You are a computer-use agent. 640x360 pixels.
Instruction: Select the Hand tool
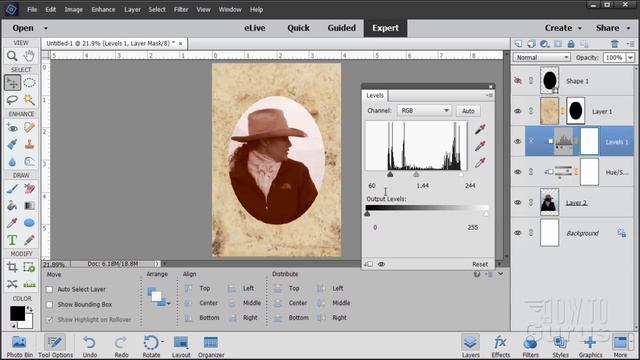point(29,56)
